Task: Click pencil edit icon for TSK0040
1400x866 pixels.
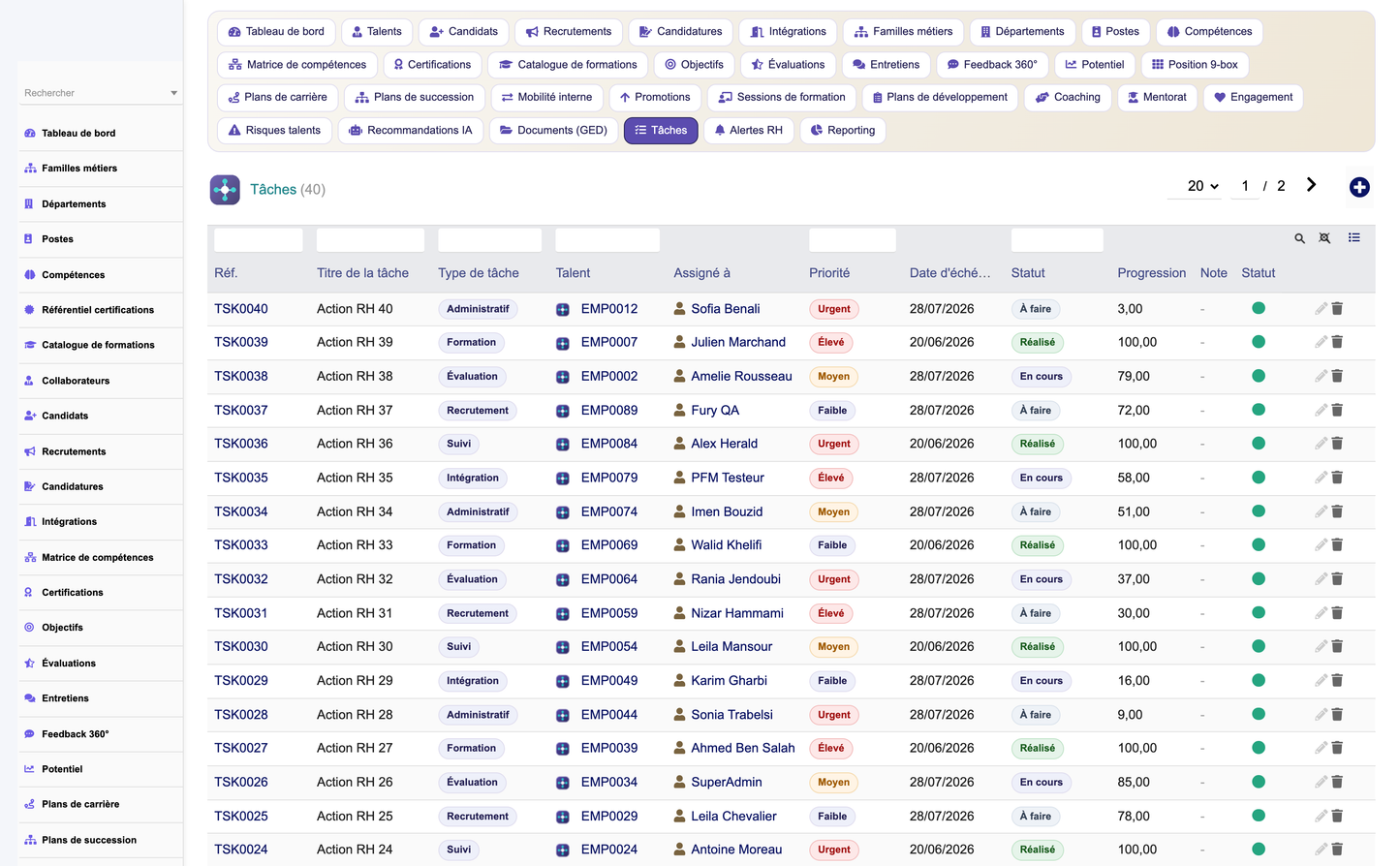Action: click(x=1321, y=308)
